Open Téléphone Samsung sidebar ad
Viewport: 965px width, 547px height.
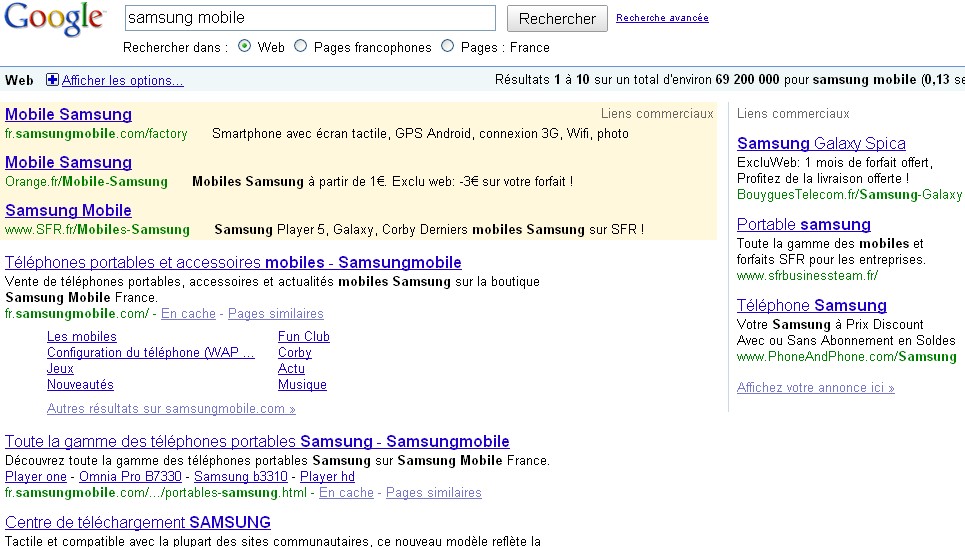[x=812, y=306]
